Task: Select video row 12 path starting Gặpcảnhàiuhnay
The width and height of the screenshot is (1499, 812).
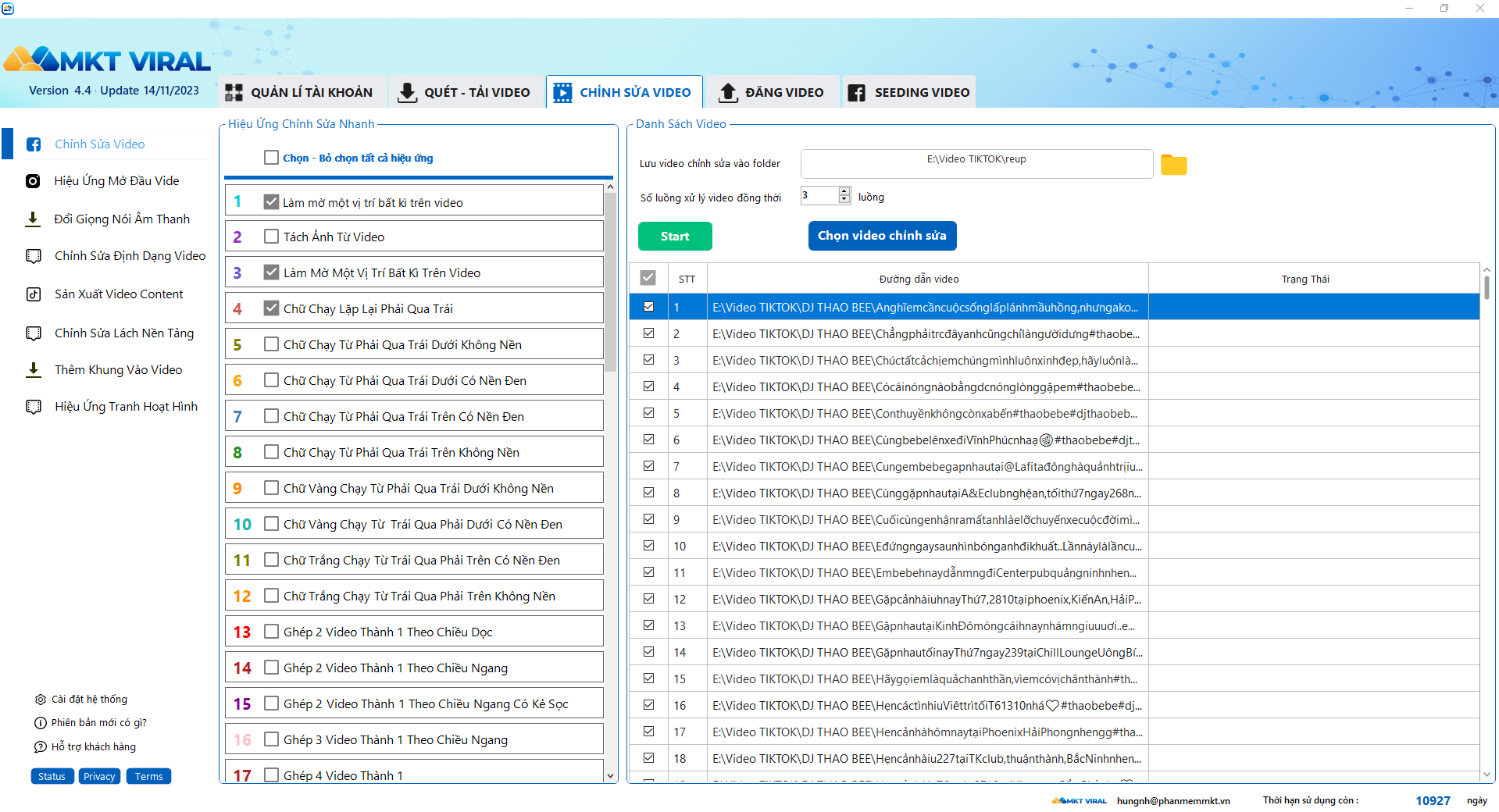Action: 926,600
